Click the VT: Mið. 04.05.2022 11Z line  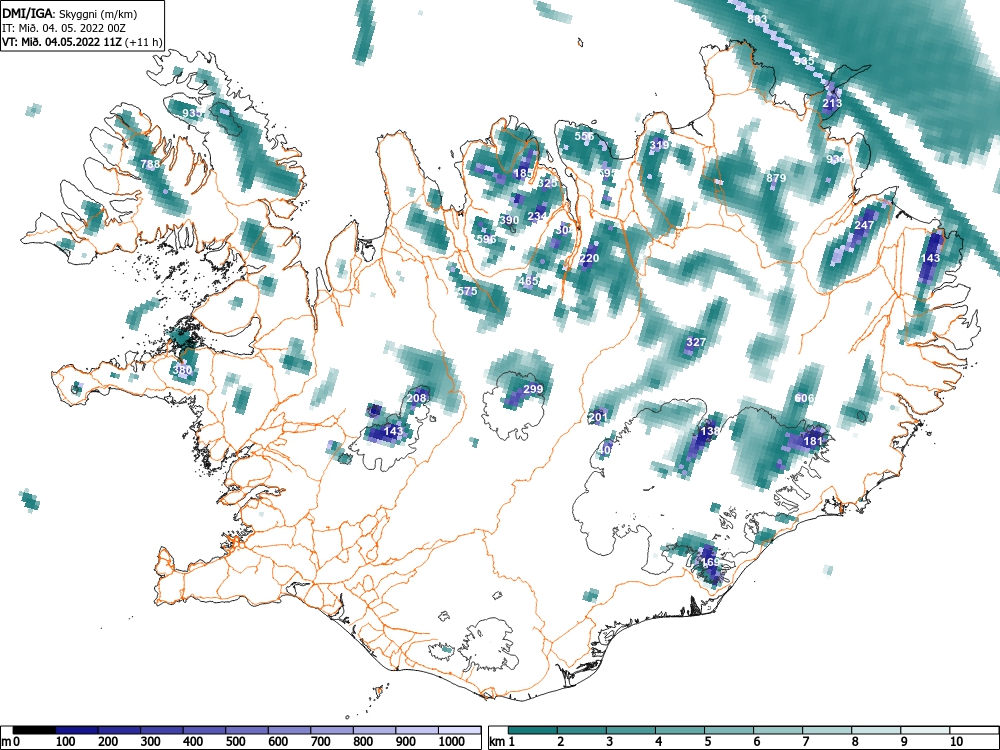[82, 42]
